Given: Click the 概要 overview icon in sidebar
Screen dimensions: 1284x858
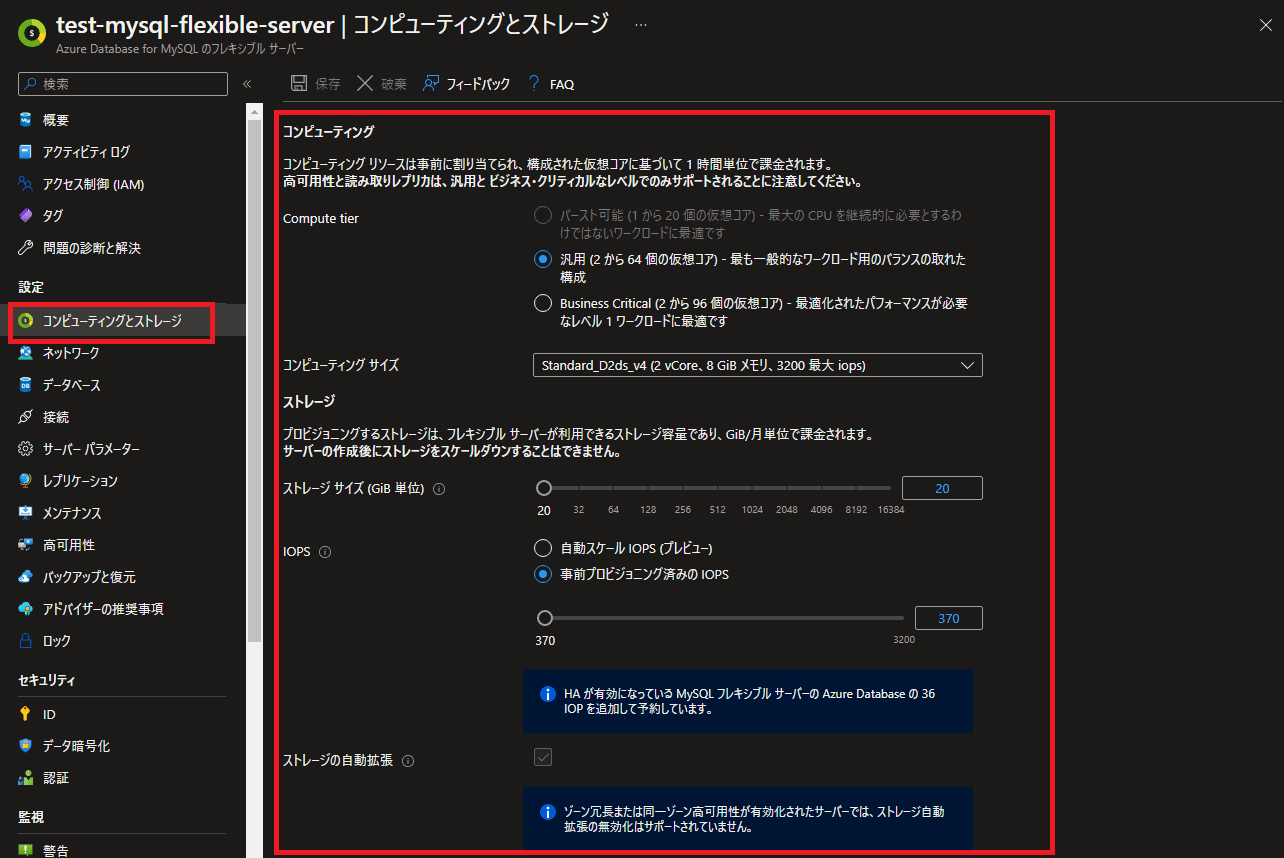Looking at the screenshot, I should click(x=26, y=120).
